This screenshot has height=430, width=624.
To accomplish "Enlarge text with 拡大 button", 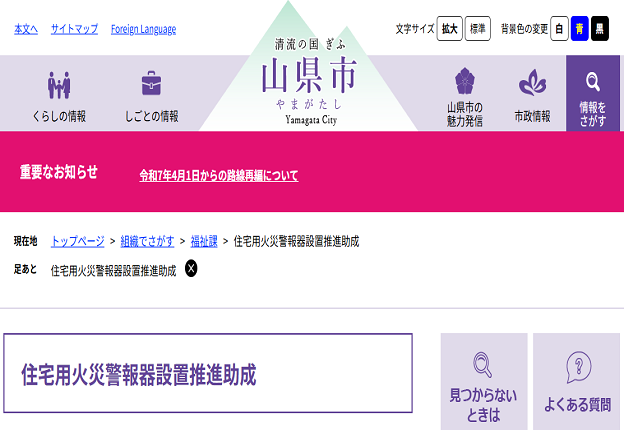I will [x=450, y=29].
